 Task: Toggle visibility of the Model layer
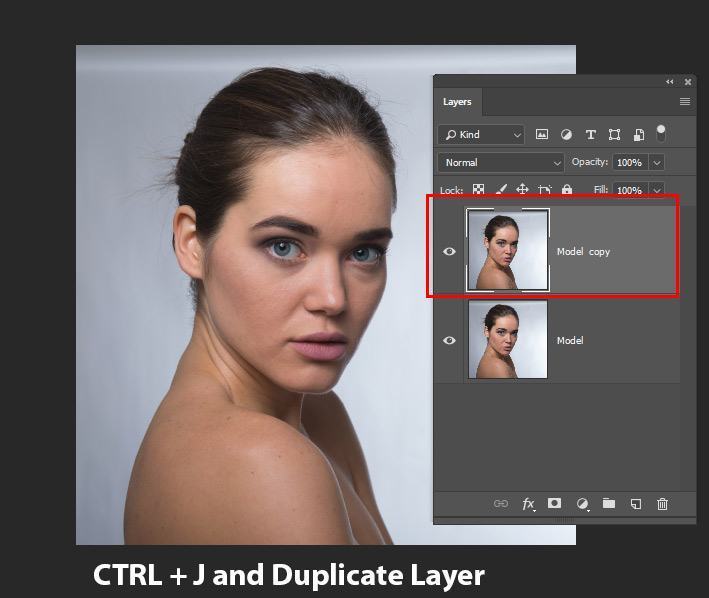click(x=449, y=340)
